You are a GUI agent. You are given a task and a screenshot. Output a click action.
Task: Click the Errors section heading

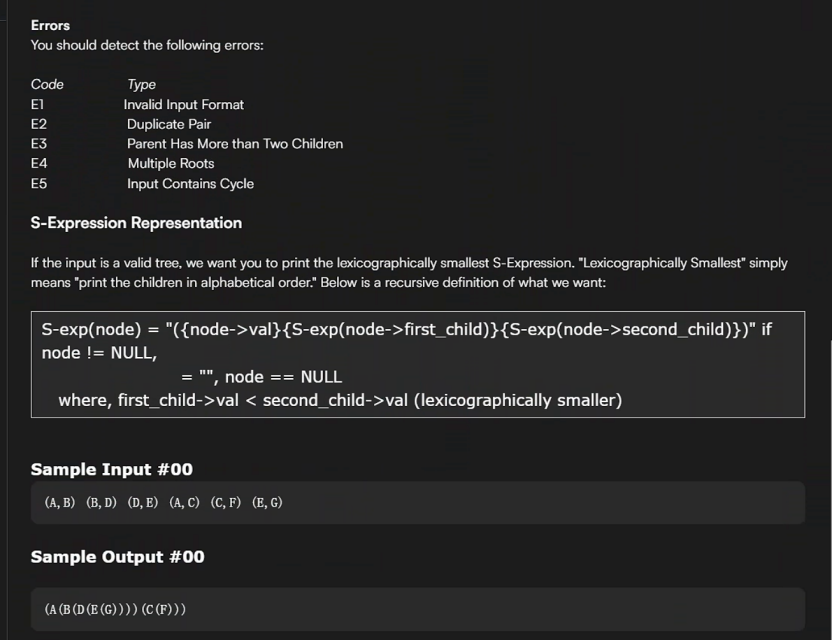click(50, 25)
